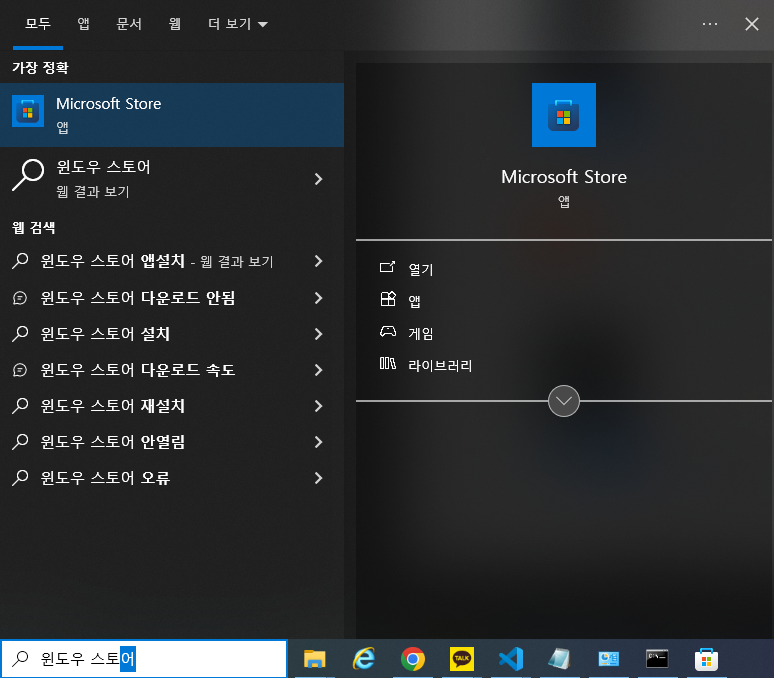Switch to the 문서 tab

[x=129, y=24]
